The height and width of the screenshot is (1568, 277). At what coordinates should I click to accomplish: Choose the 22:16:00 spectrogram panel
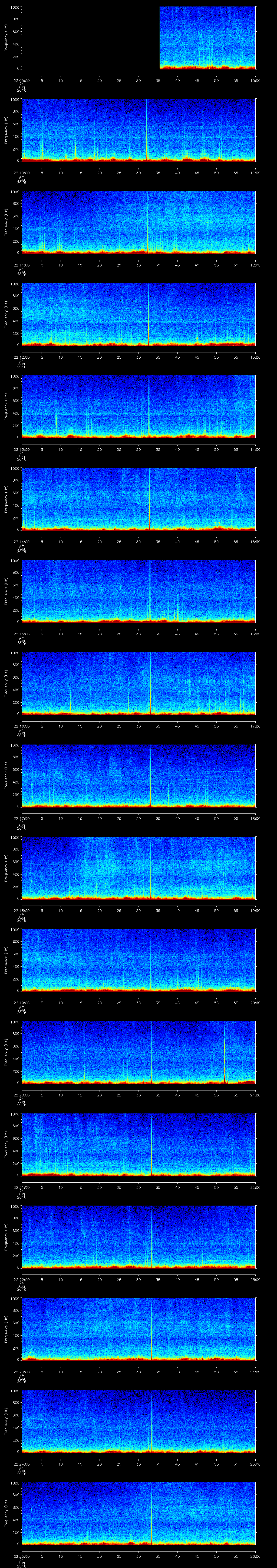click(139, 683)
